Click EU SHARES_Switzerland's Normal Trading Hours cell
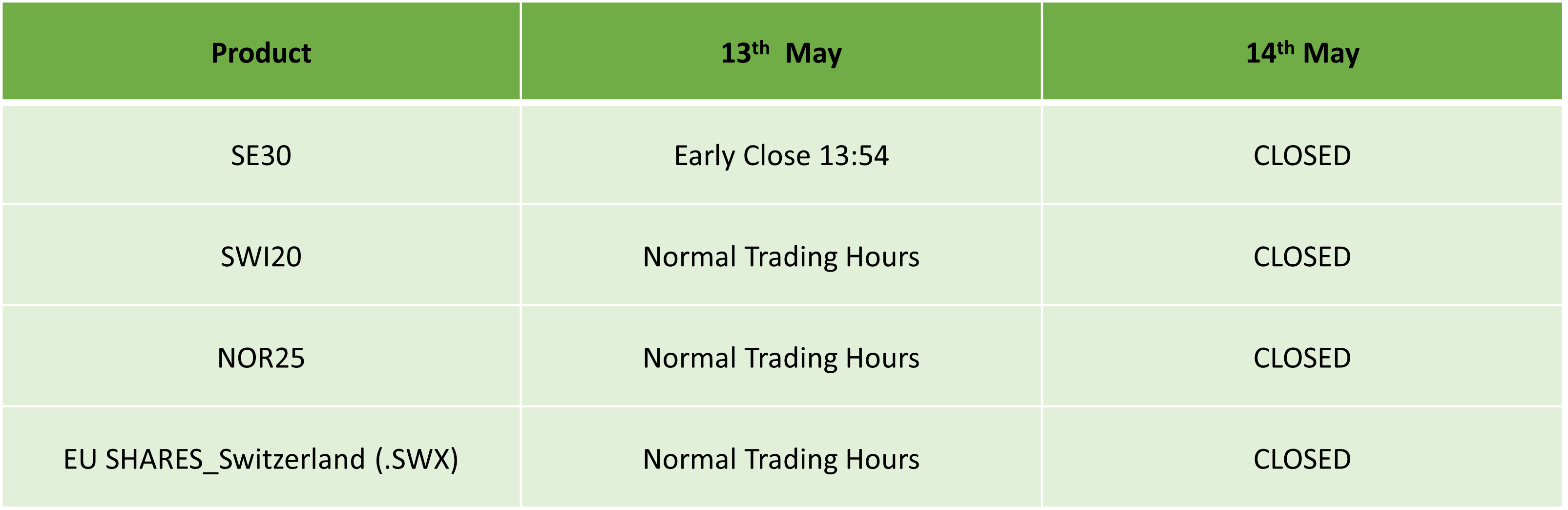 (x=781, y=459)
